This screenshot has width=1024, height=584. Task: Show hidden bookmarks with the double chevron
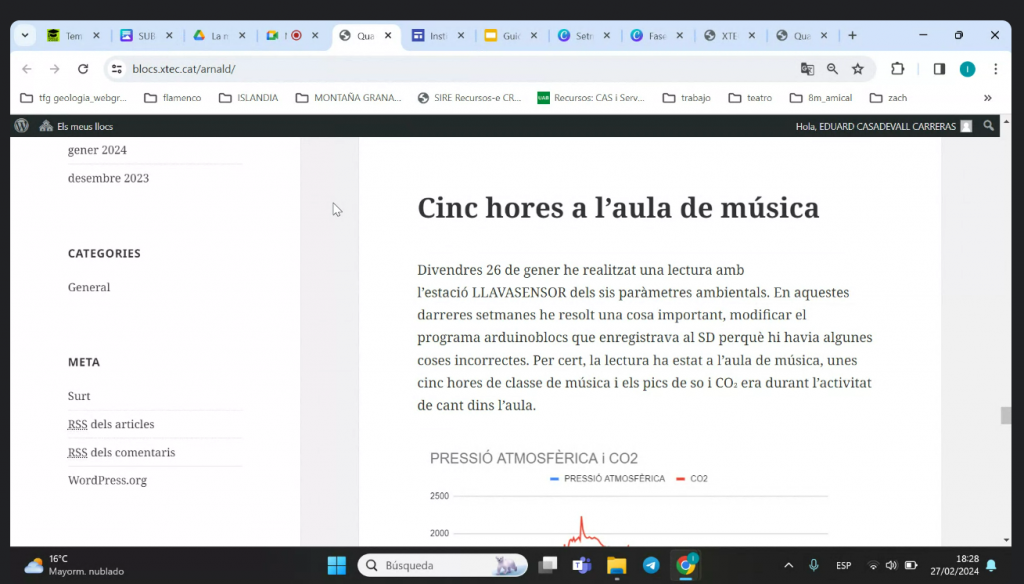[x=988, y=98]
